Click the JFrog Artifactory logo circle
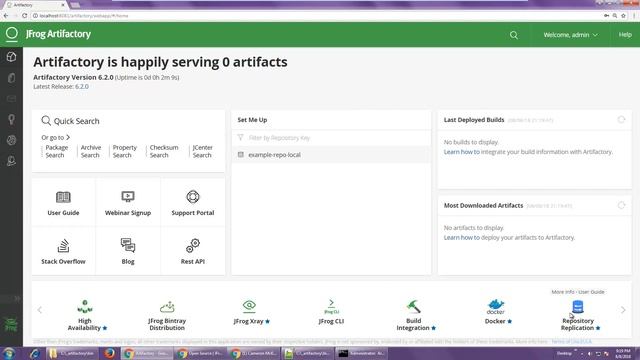 coord(11,34)
